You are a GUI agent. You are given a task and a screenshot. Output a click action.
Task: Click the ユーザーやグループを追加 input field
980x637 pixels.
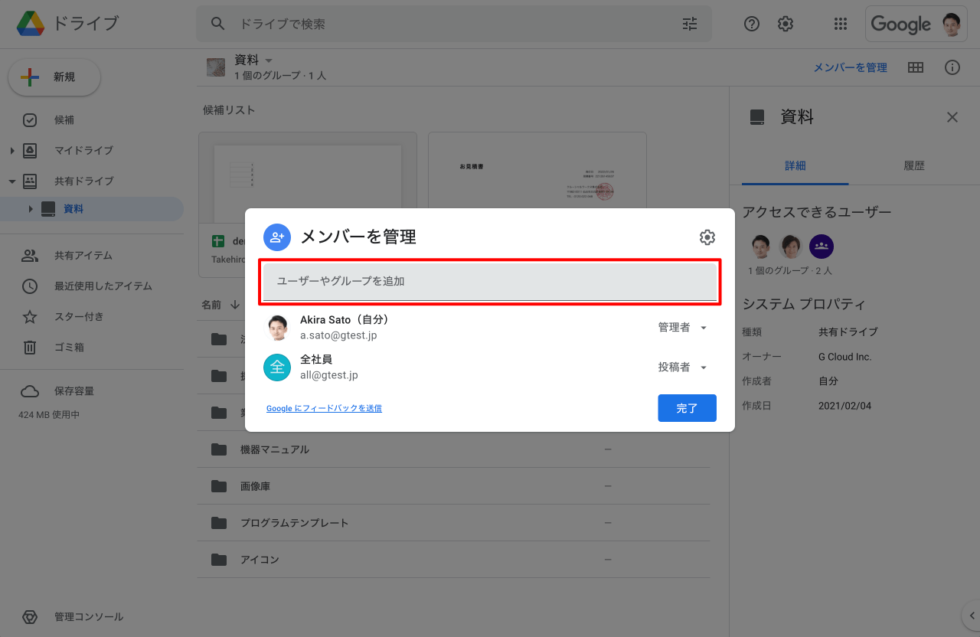click(489, 281)
